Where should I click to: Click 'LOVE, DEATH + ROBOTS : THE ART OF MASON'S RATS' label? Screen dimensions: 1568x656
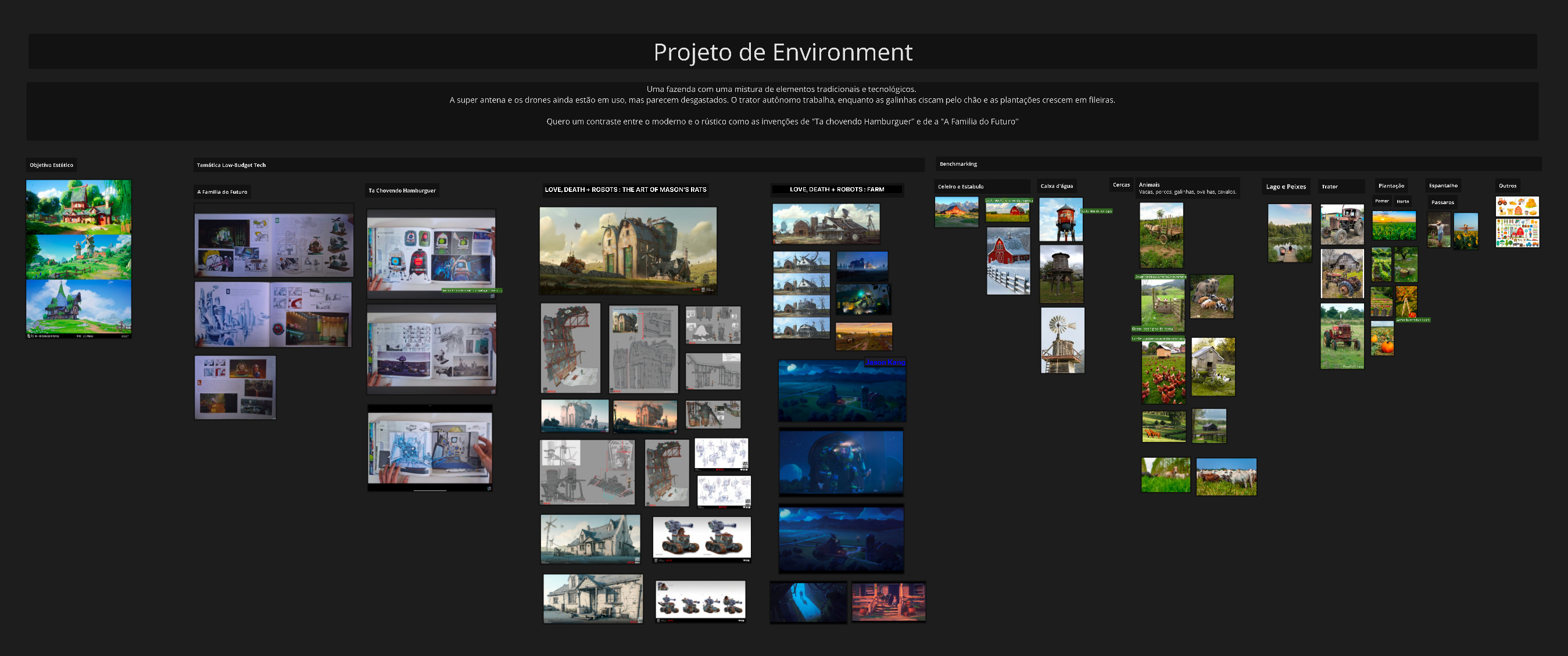(x=626, y=190)
